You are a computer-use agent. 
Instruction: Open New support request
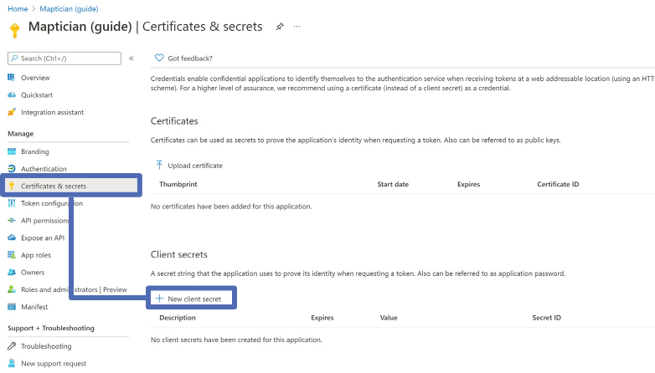[x=53, y=363]
